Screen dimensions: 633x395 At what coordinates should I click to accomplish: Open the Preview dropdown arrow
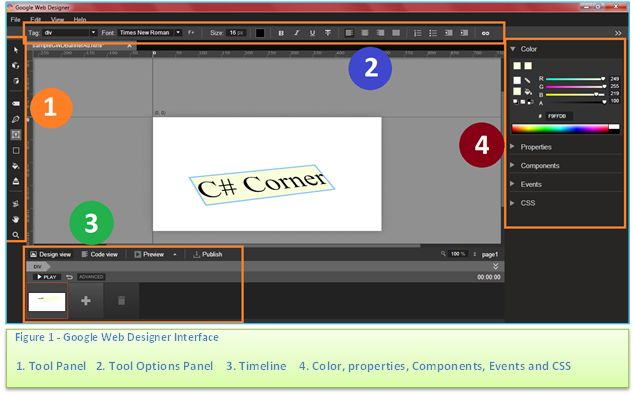[175, 254]
